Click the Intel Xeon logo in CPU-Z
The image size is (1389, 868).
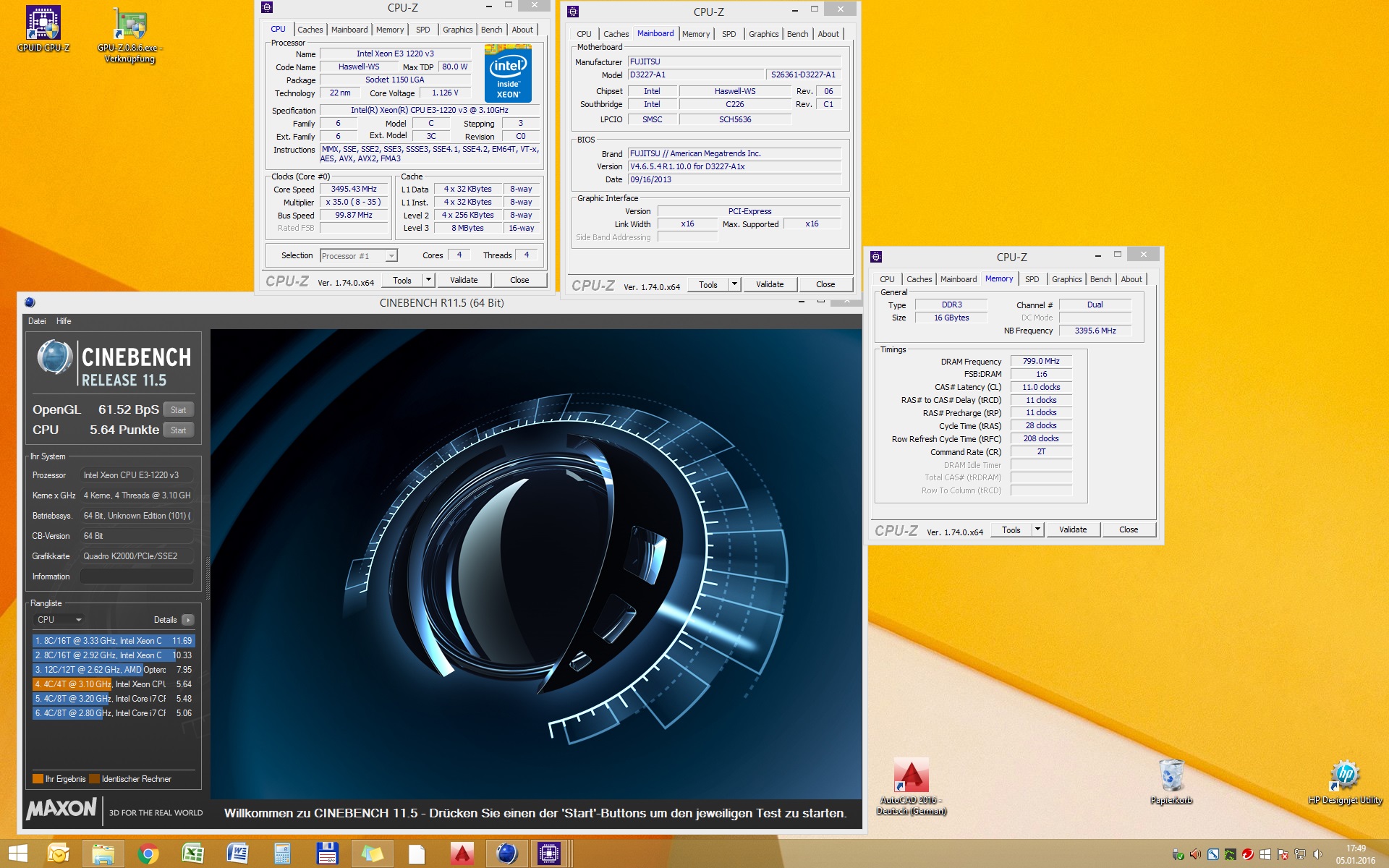[508, 73]
